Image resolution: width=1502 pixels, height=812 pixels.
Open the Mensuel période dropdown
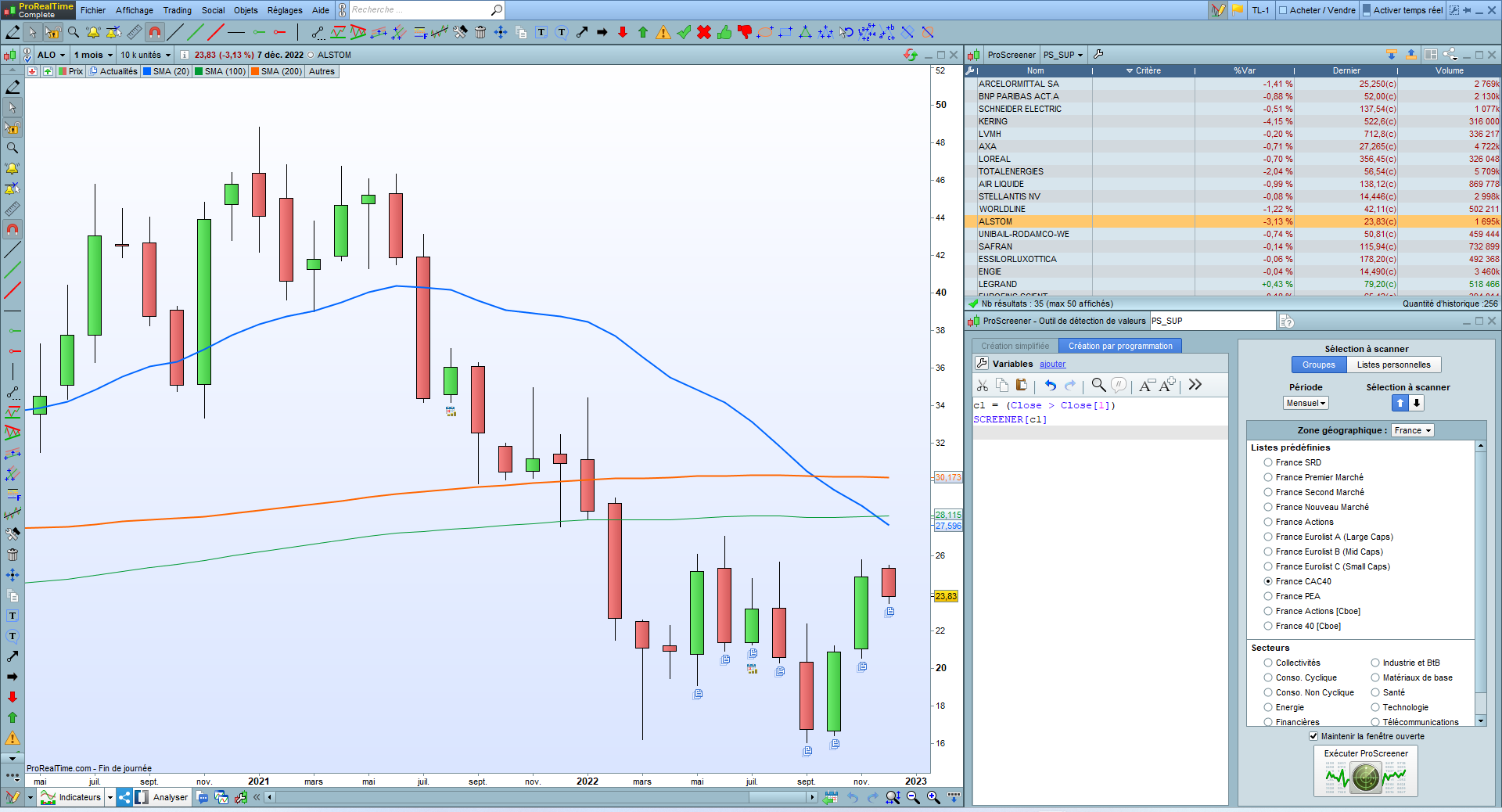coord(1306,403)
